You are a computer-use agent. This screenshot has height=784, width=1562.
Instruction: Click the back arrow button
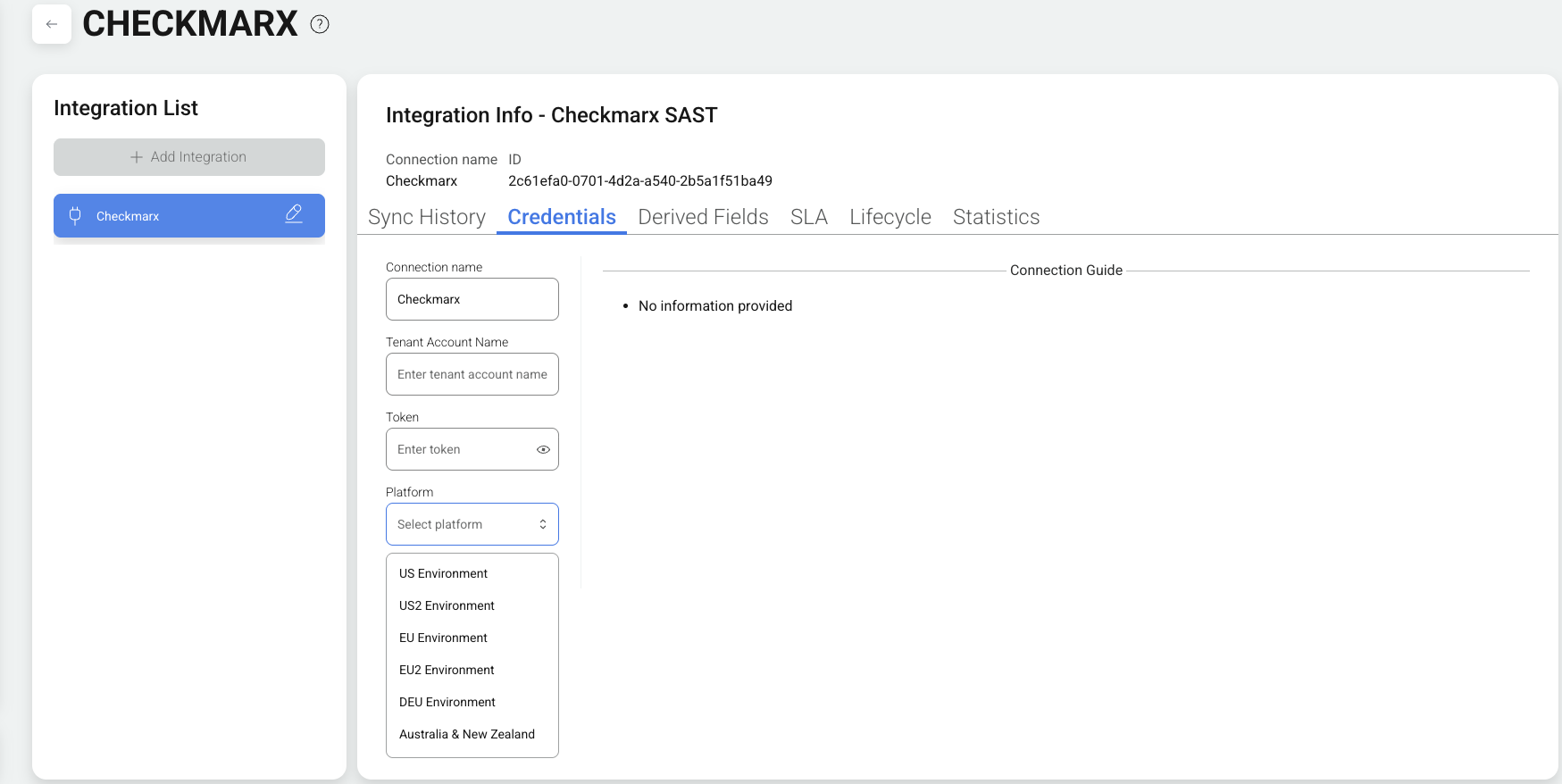click(52, 24)
